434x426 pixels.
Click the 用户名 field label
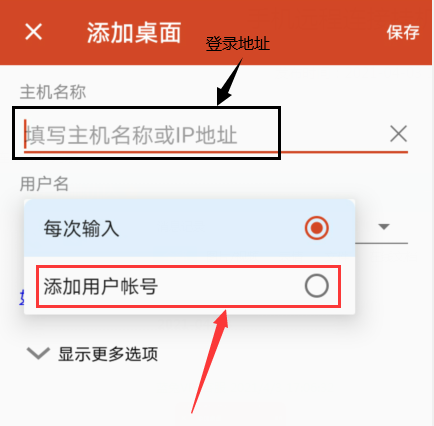(44, 184)
